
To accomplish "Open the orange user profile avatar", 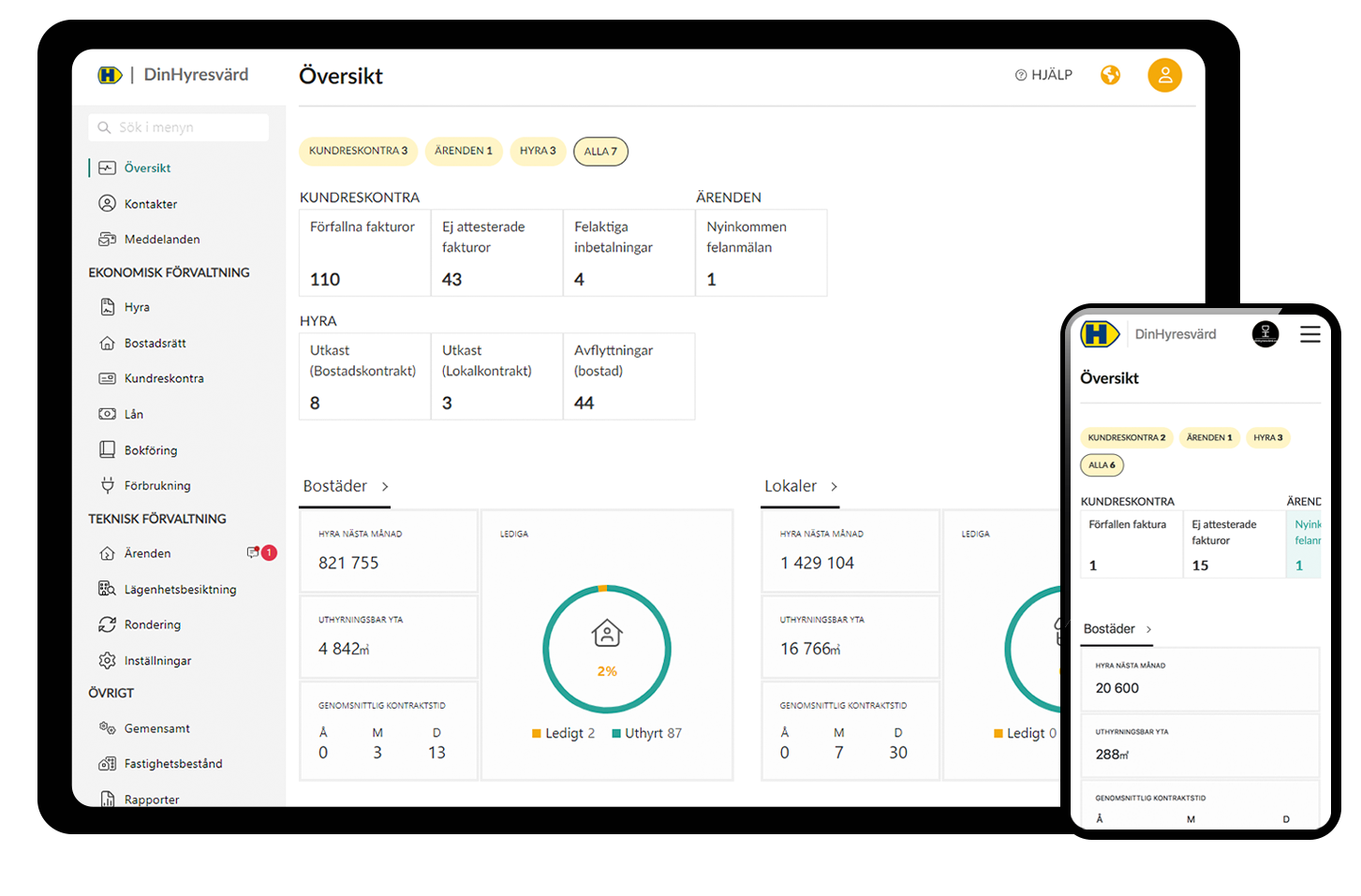I will click(1165, 75).
